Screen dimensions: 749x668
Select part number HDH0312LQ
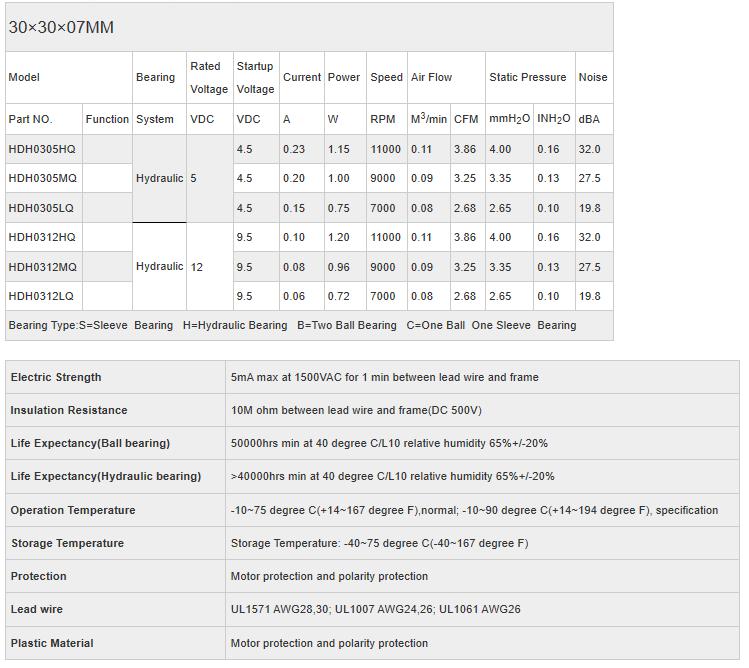pyautogui.click(x=41, y=297)
